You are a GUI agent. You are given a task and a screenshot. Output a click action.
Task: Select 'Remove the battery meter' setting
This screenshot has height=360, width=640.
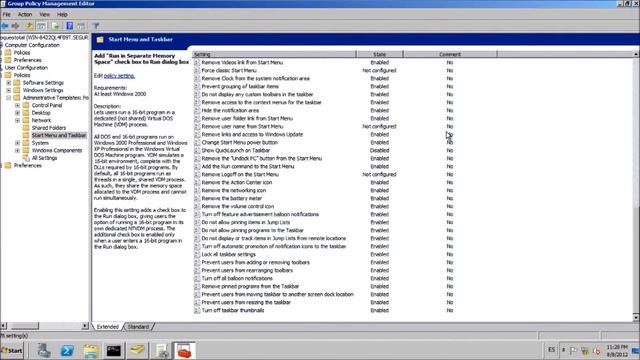point(231,198)
